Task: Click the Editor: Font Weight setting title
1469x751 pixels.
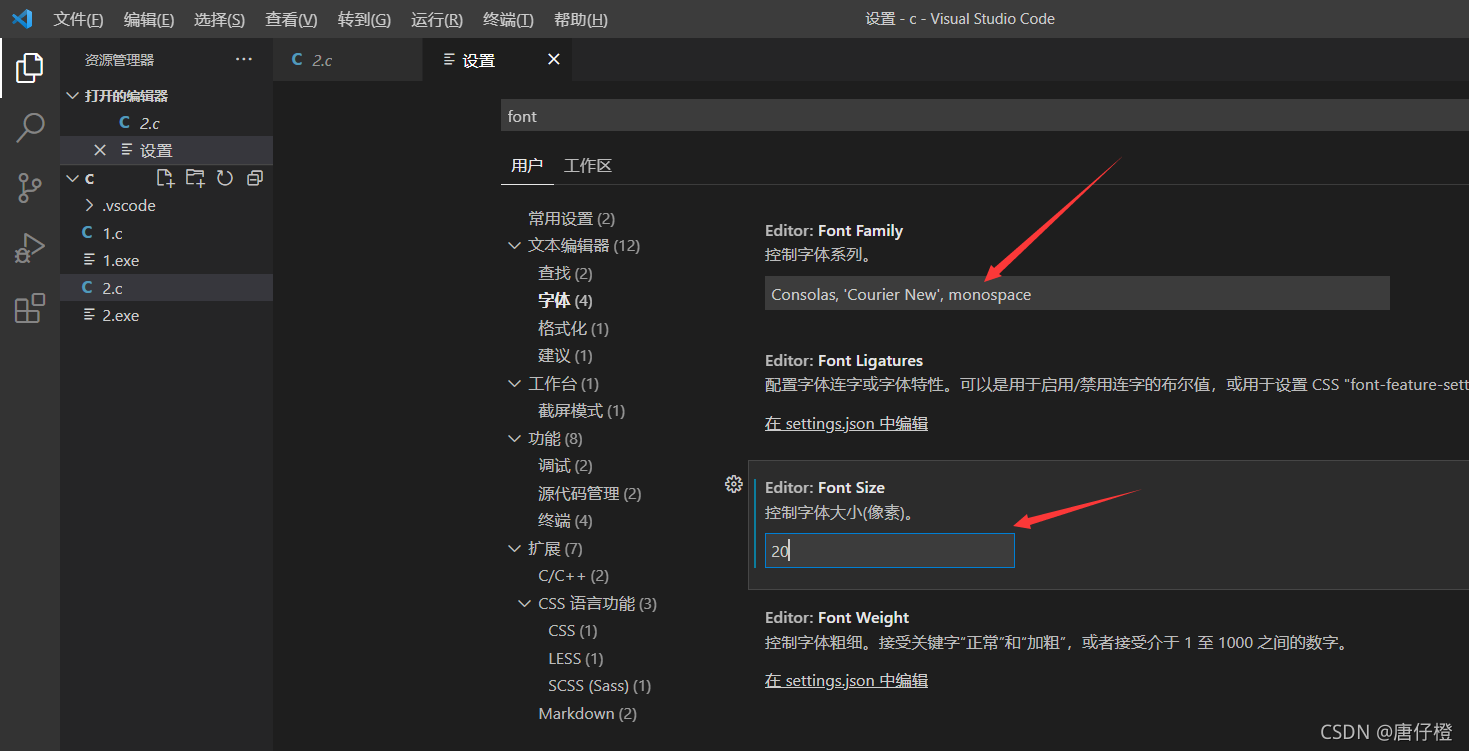Action: [x=837, y=618]
